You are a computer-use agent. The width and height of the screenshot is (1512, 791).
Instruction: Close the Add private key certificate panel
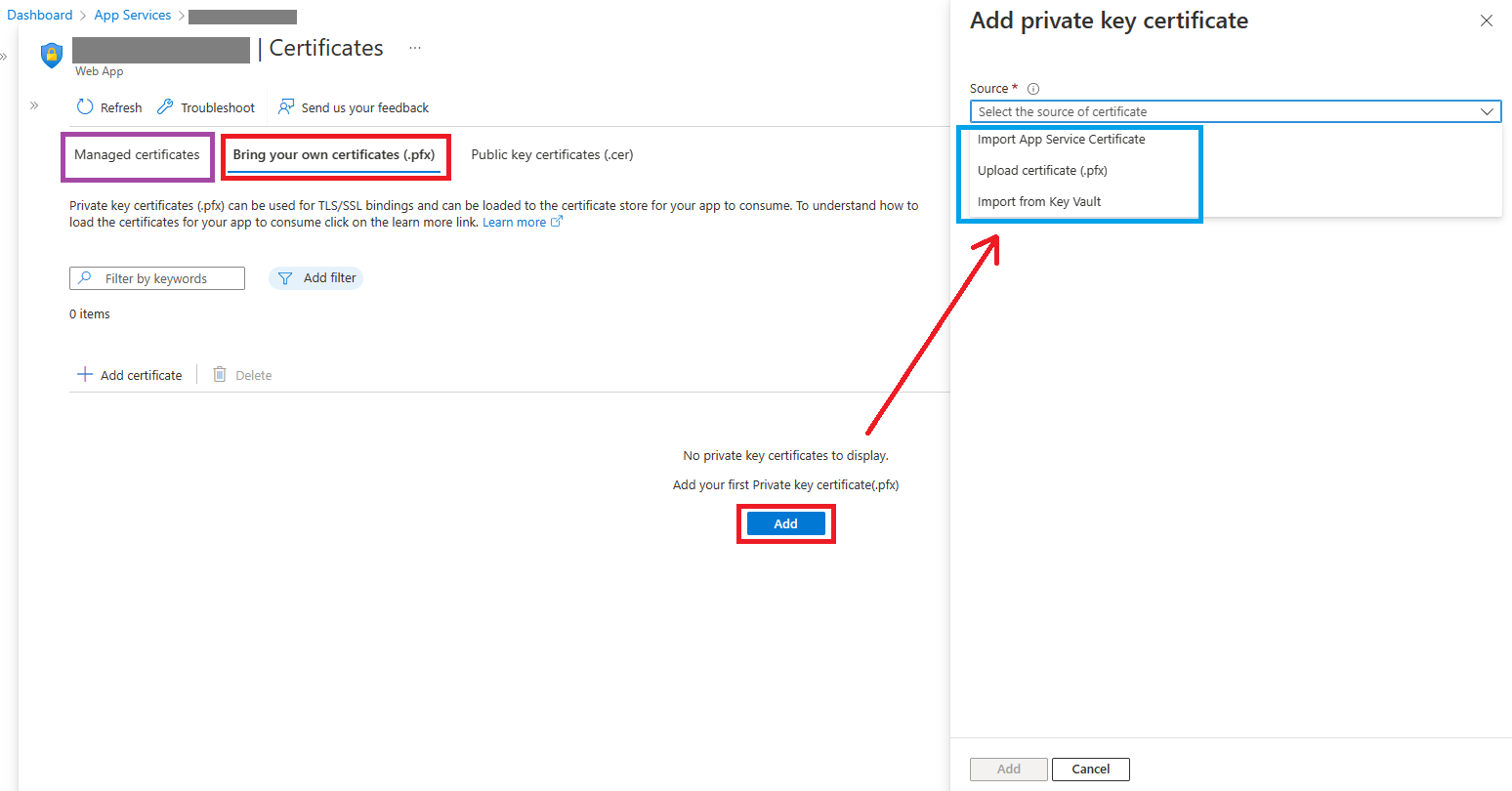tap(1486, 21)
